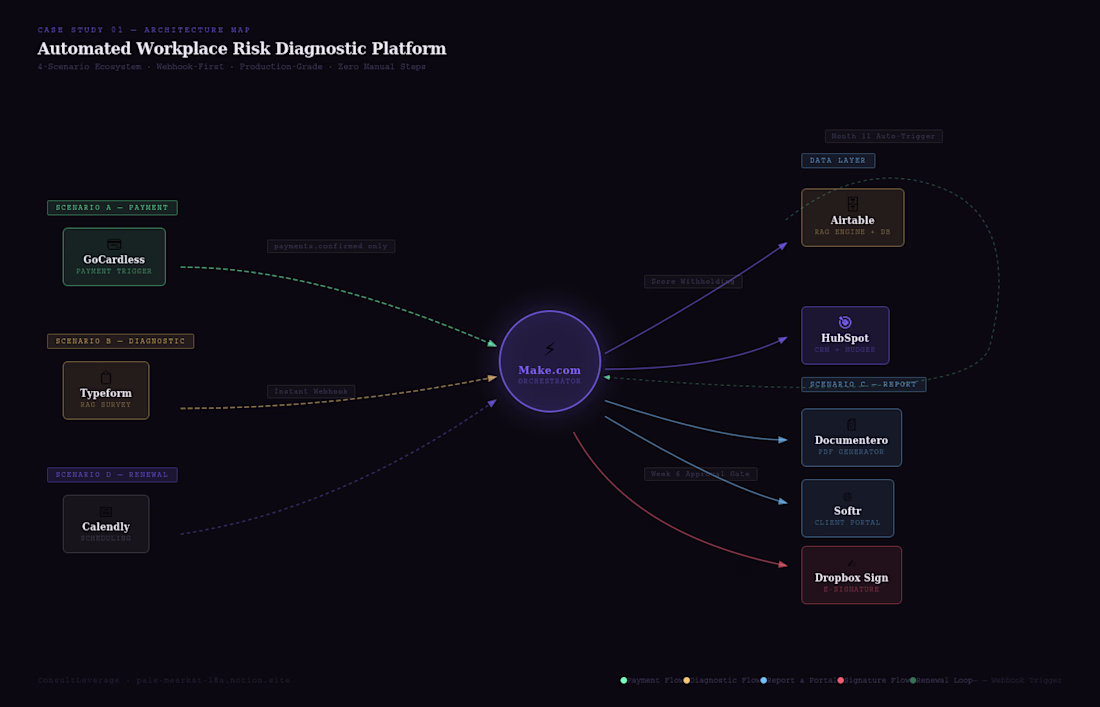
Task: Click the pen icon on the Dropbox Sign card
Action: (x=851, y=563)
